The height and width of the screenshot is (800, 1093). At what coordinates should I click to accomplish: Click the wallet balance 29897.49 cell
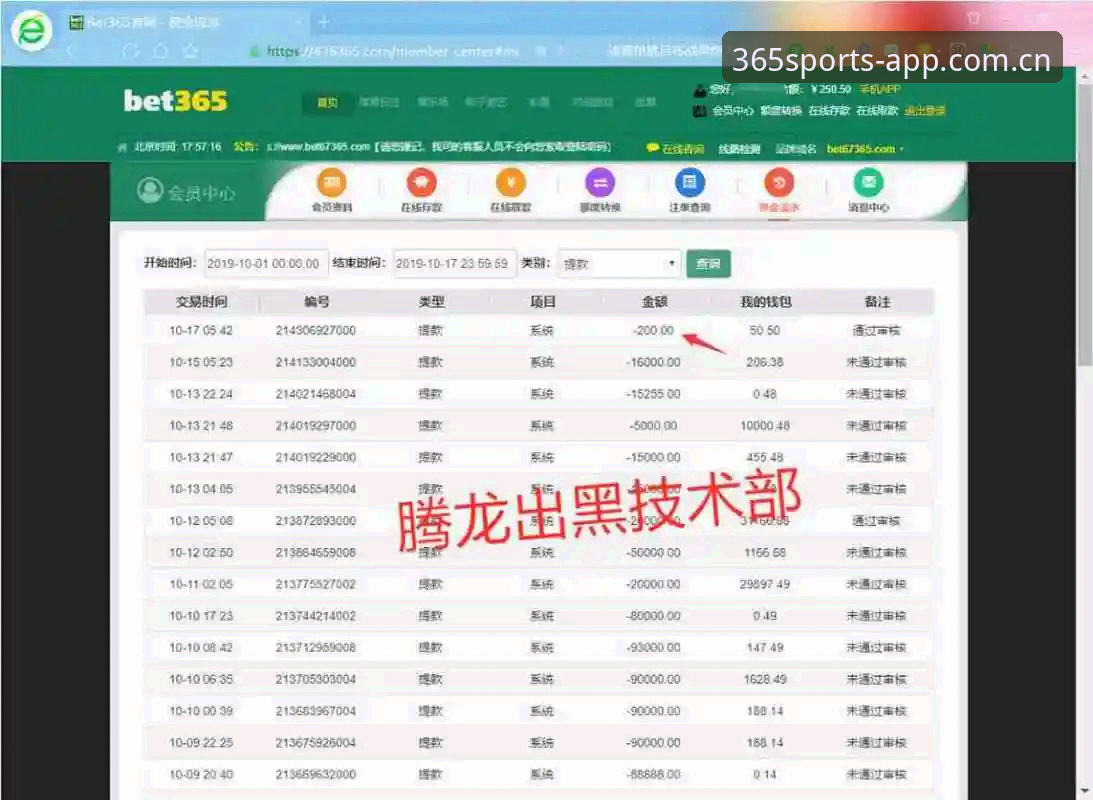coord(765,584)
